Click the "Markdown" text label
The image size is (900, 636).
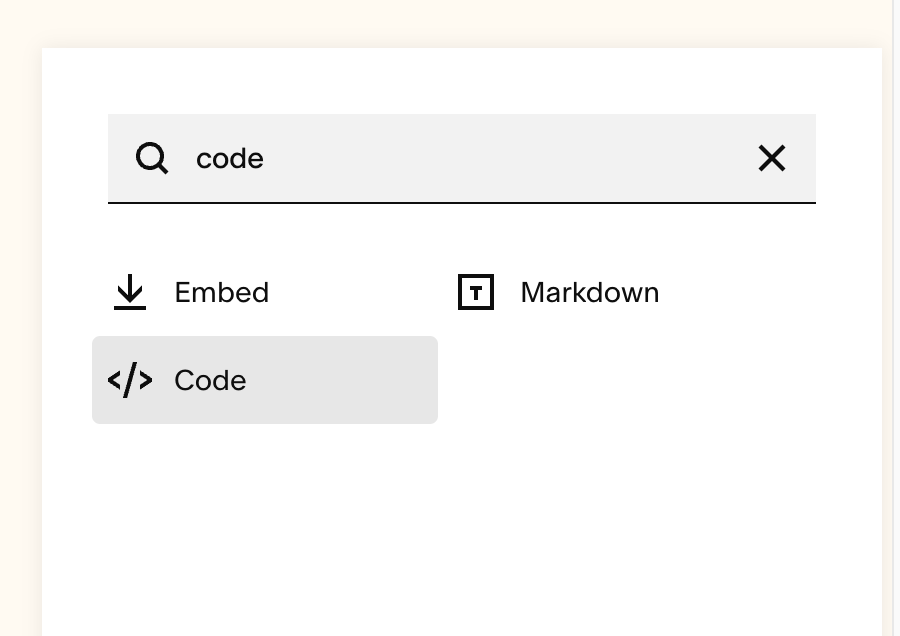[x=590, y=292]
